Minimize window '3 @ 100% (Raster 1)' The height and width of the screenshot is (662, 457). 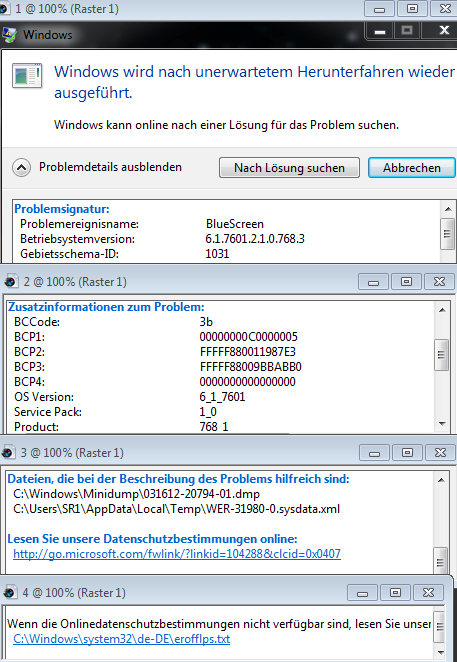(374, 453)
